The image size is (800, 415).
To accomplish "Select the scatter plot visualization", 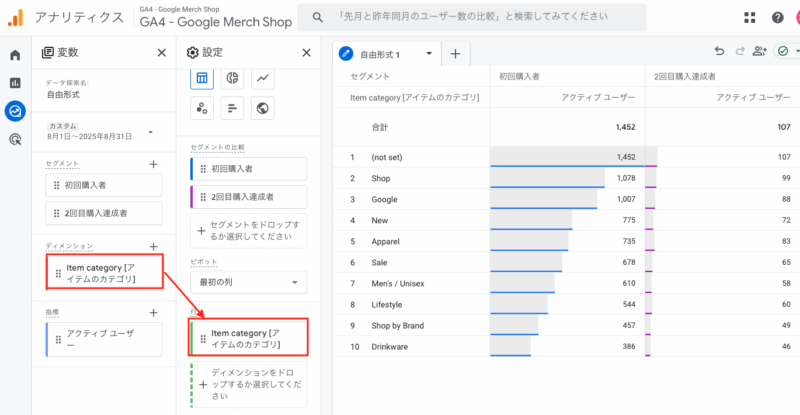I will [201, 108].
